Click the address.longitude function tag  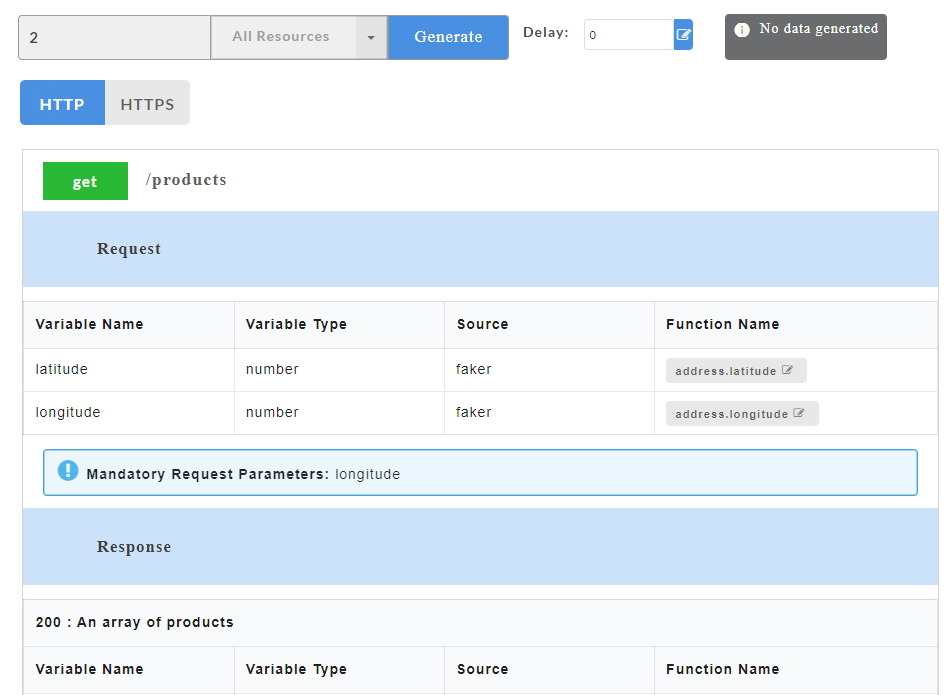point(742,414)
